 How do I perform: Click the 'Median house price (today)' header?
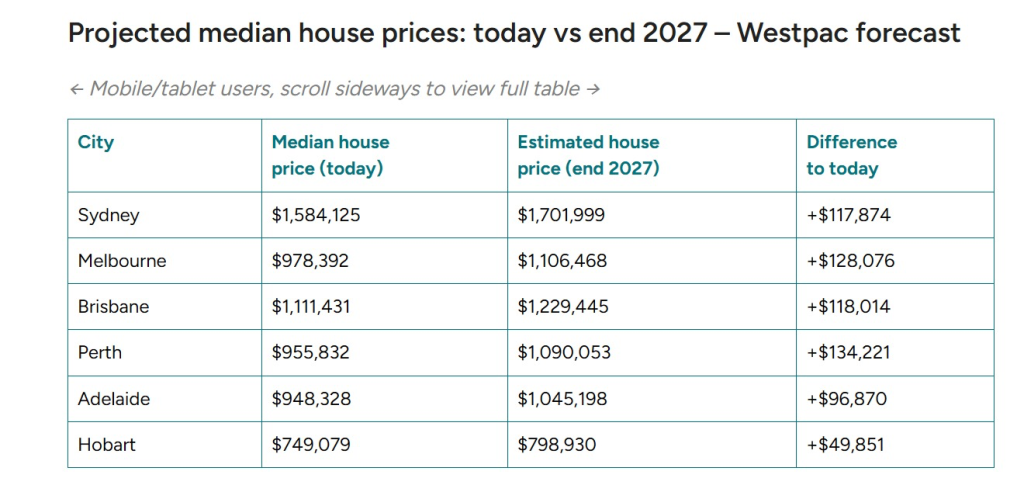[330, 155]
